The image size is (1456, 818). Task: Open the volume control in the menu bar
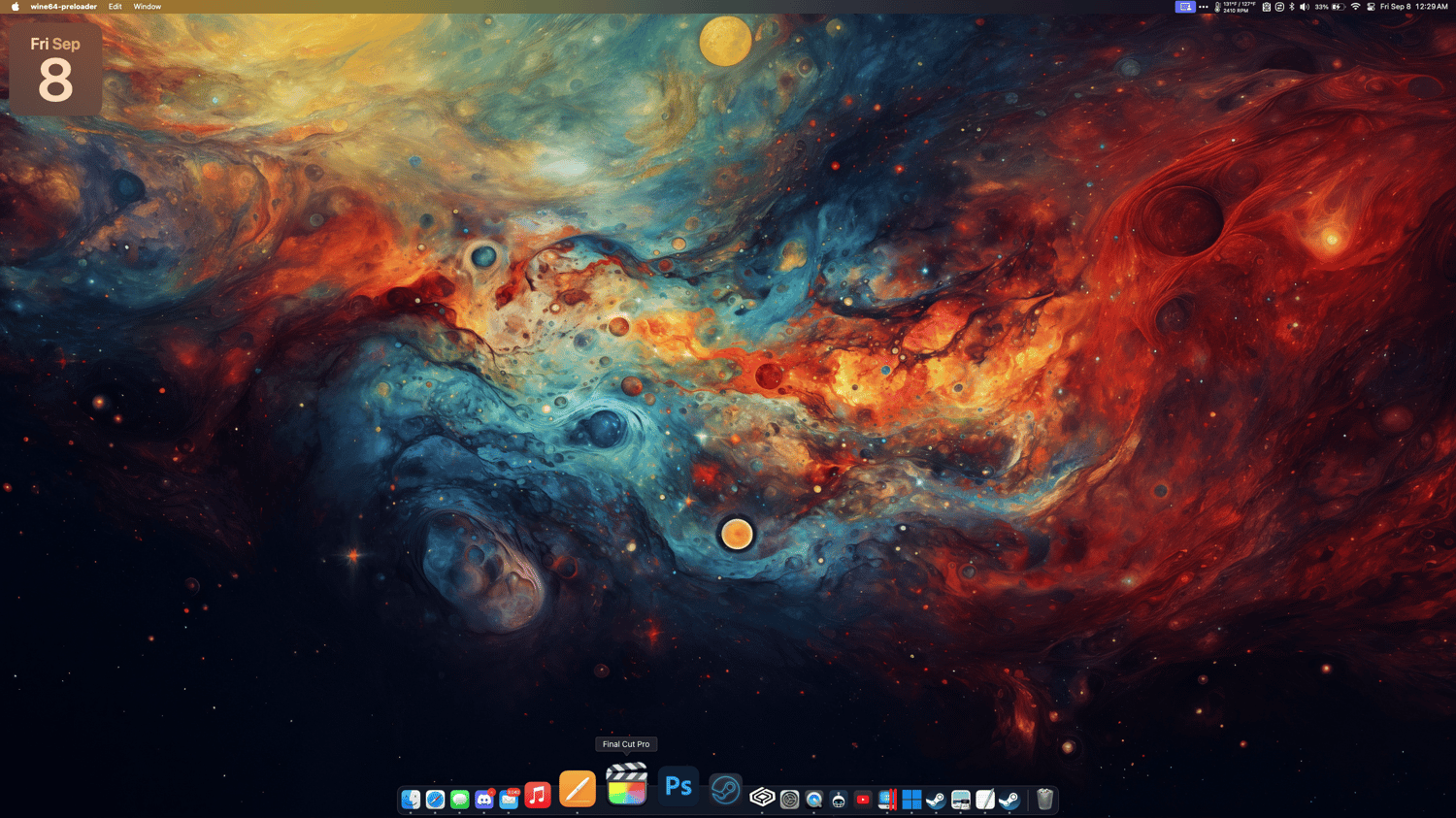click(1305, 7)
